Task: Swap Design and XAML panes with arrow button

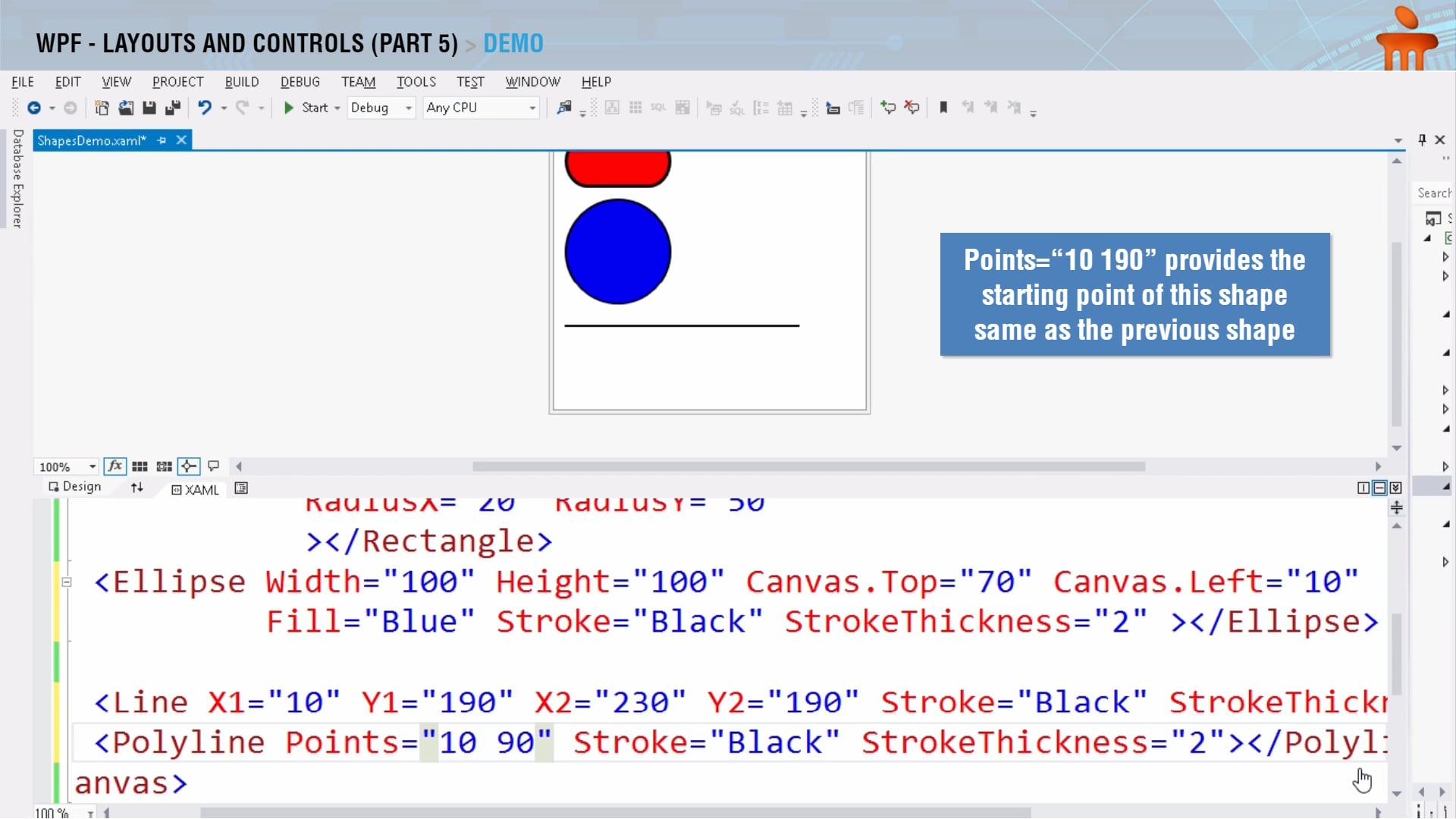Action: point(136,488)
